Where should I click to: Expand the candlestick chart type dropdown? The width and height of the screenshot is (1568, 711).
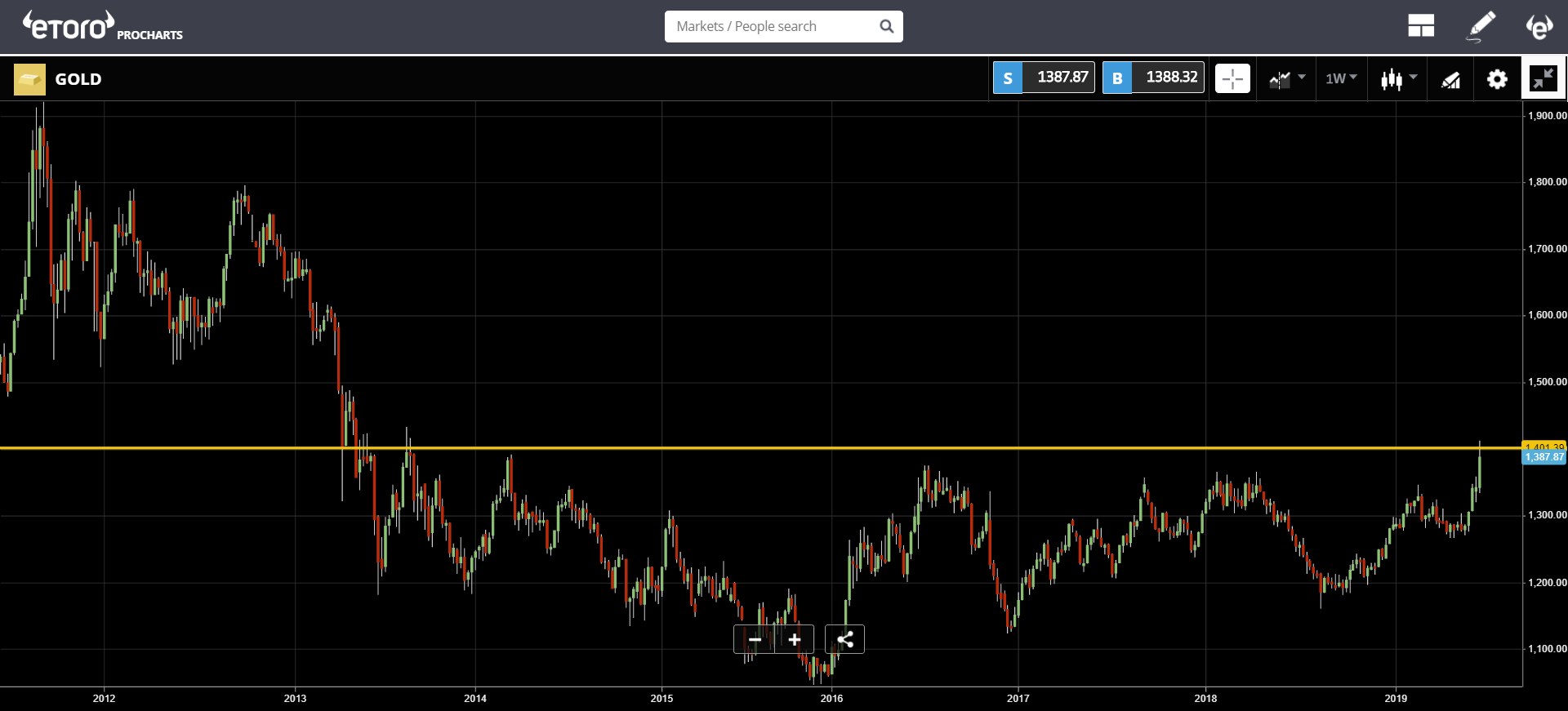point(1399,79)
